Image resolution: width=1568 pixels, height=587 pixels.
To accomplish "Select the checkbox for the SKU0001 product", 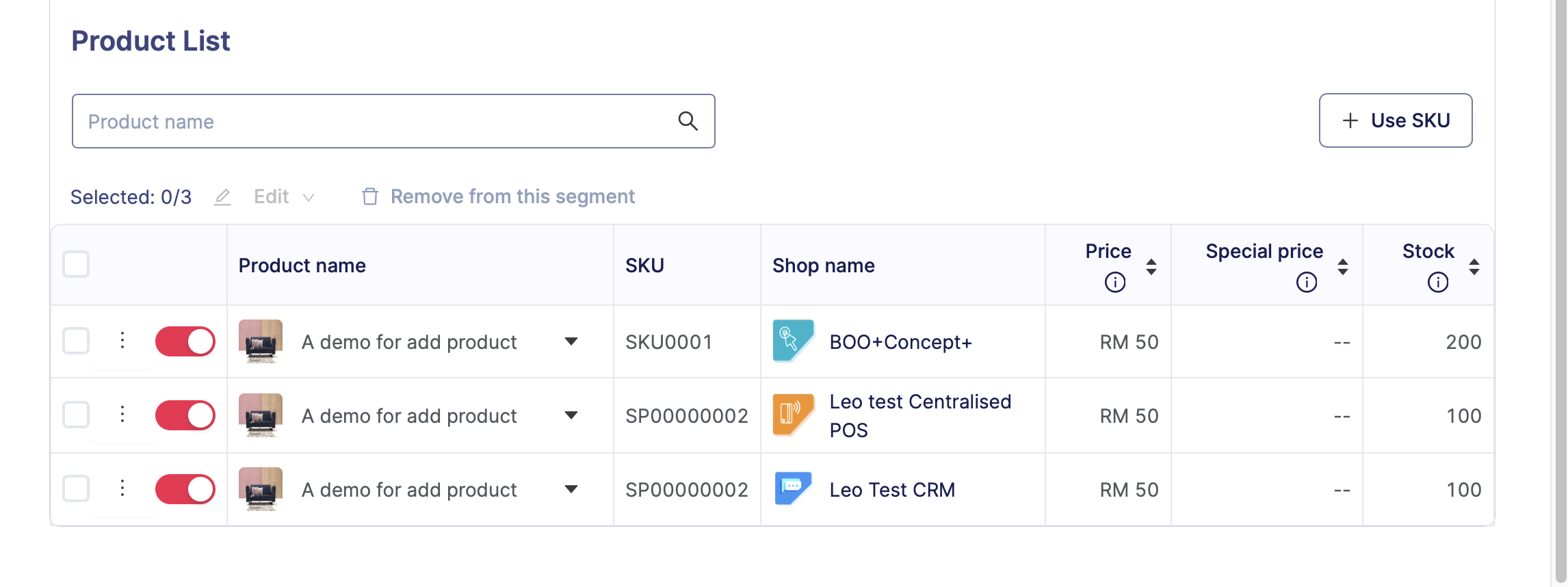I will coord(76,341).
